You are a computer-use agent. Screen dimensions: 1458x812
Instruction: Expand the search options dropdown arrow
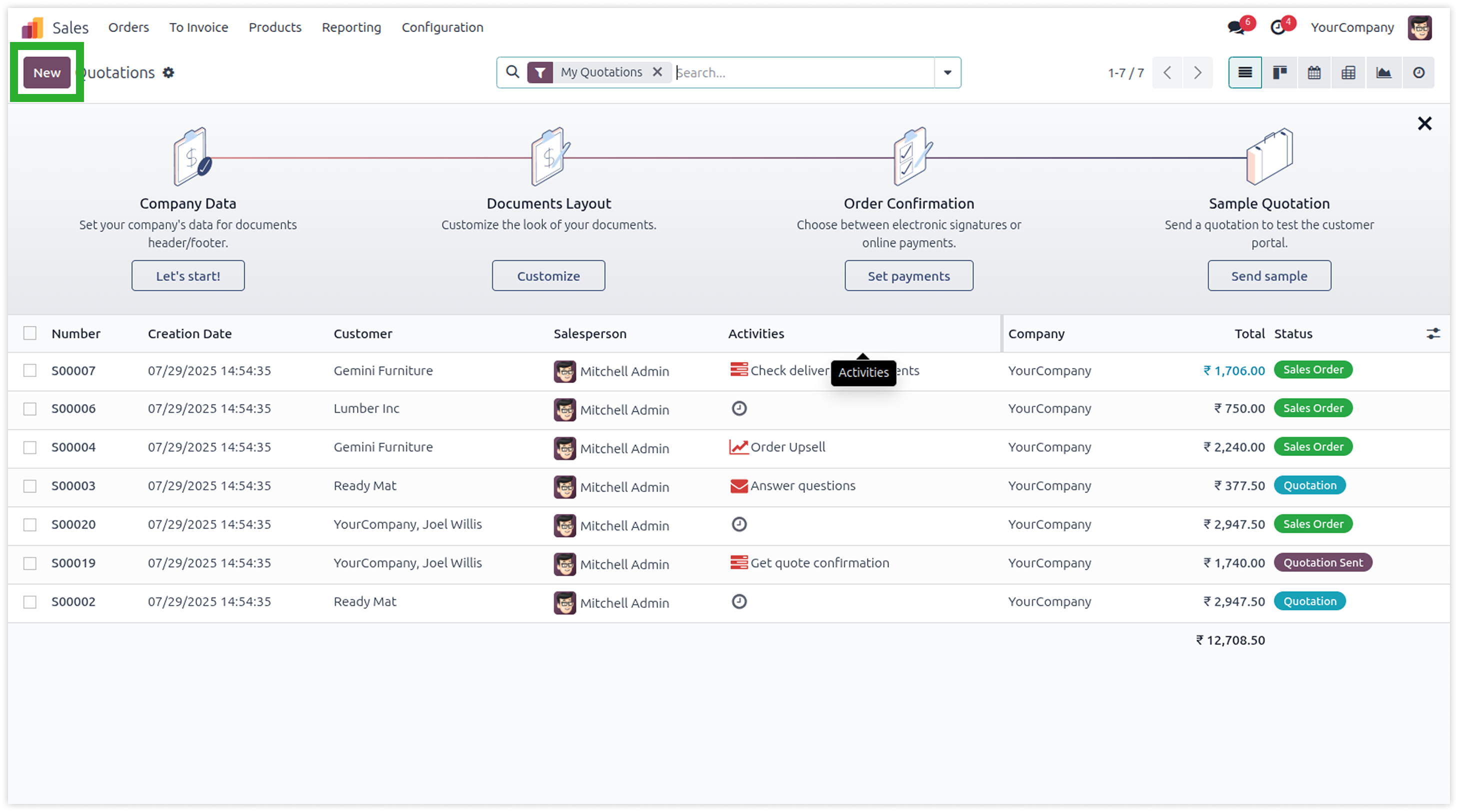click(x=947, y=72)
